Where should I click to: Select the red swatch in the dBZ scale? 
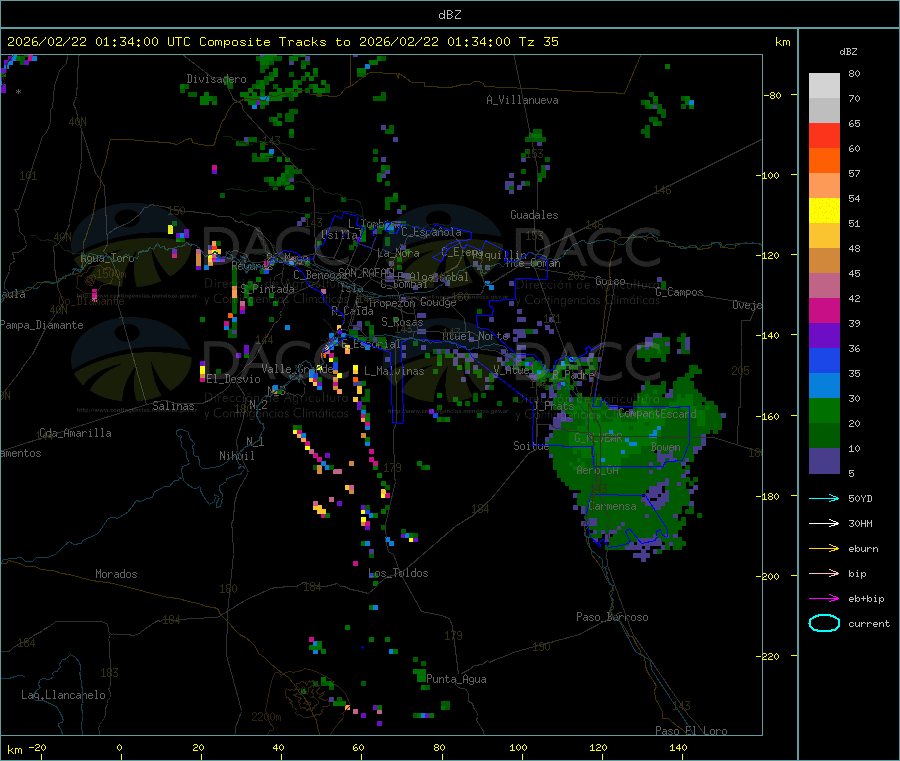pyautogui.click(x=824, y=135)
